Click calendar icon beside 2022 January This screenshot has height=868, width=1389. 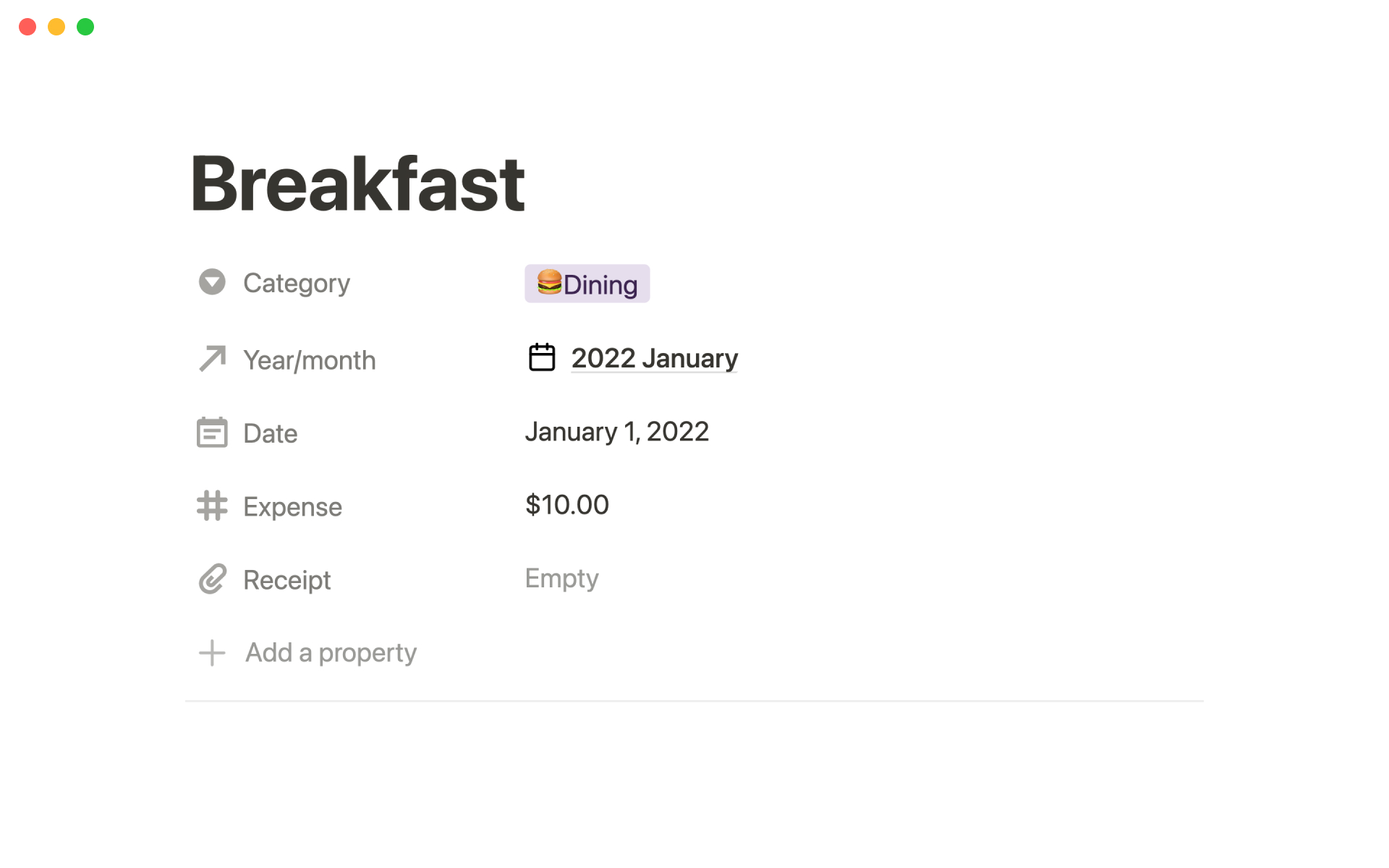coord(542,357)
